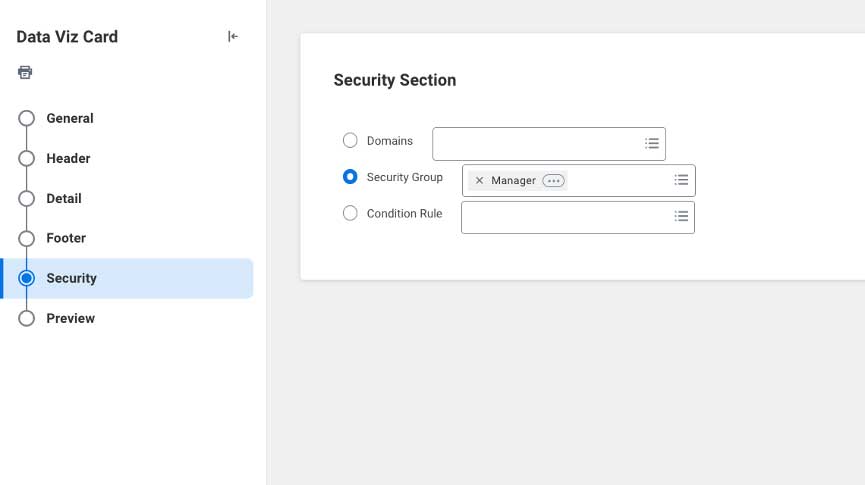
Task: Select the Condition Rule radio button
Action: pos(350,213)
